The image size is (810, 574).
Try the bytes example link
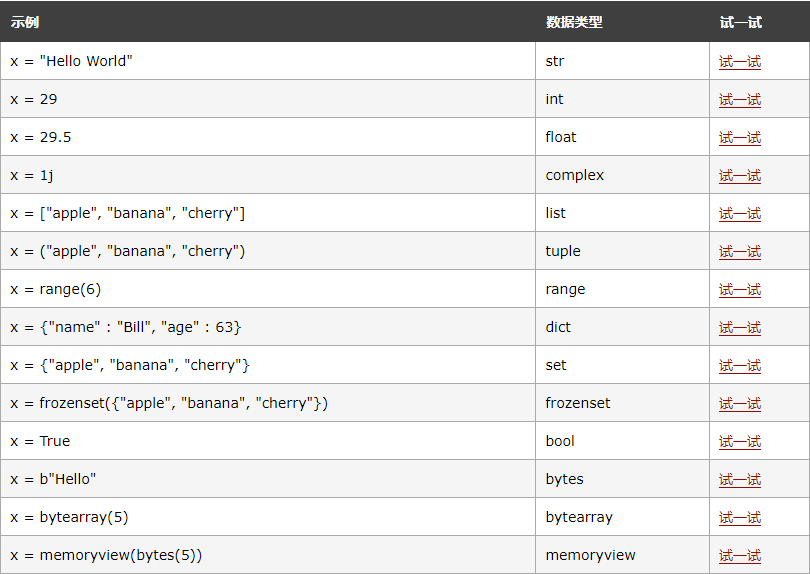pos(739,479)
